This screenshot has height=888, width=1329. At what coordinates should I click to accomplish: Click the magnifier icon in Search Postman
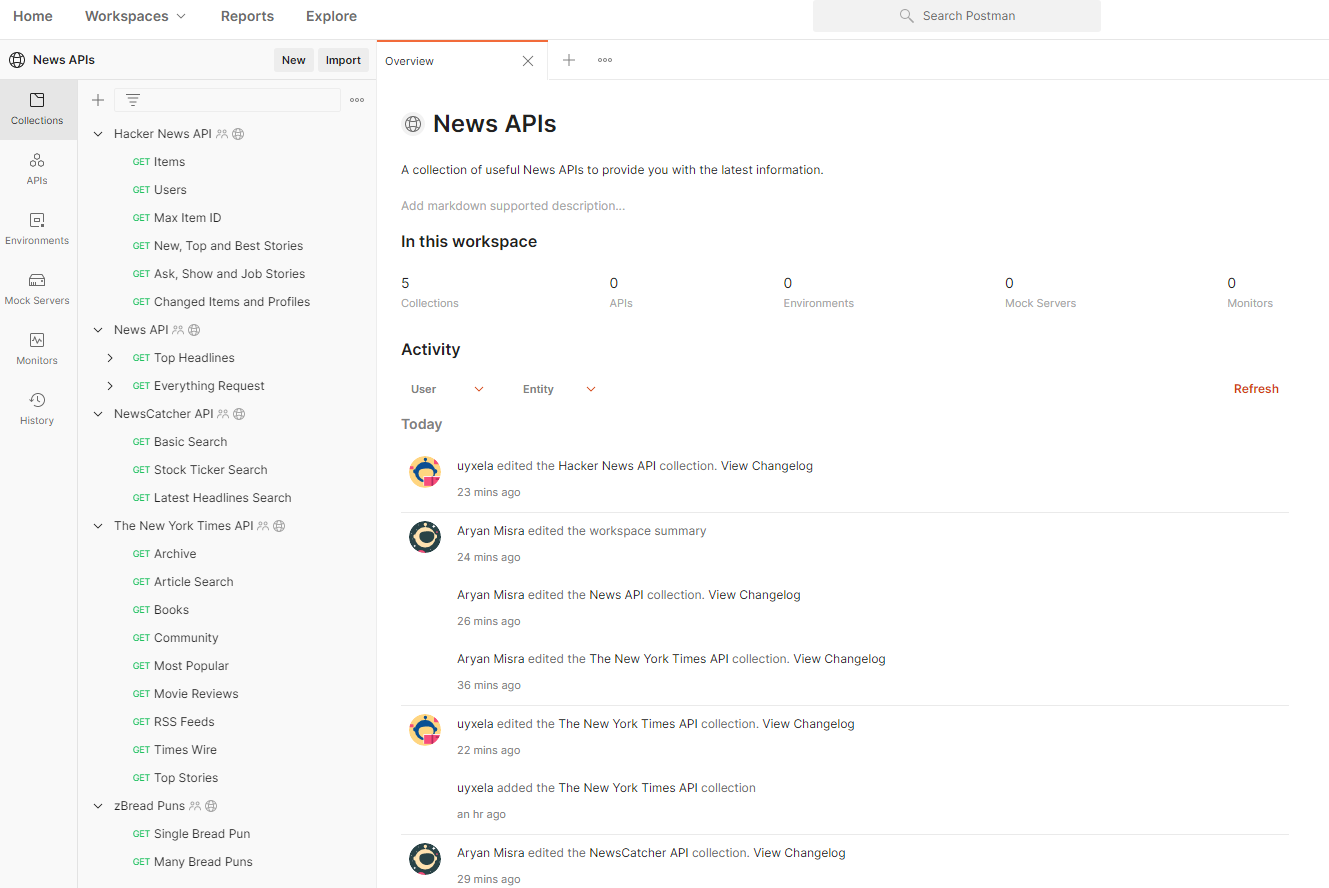907,16
